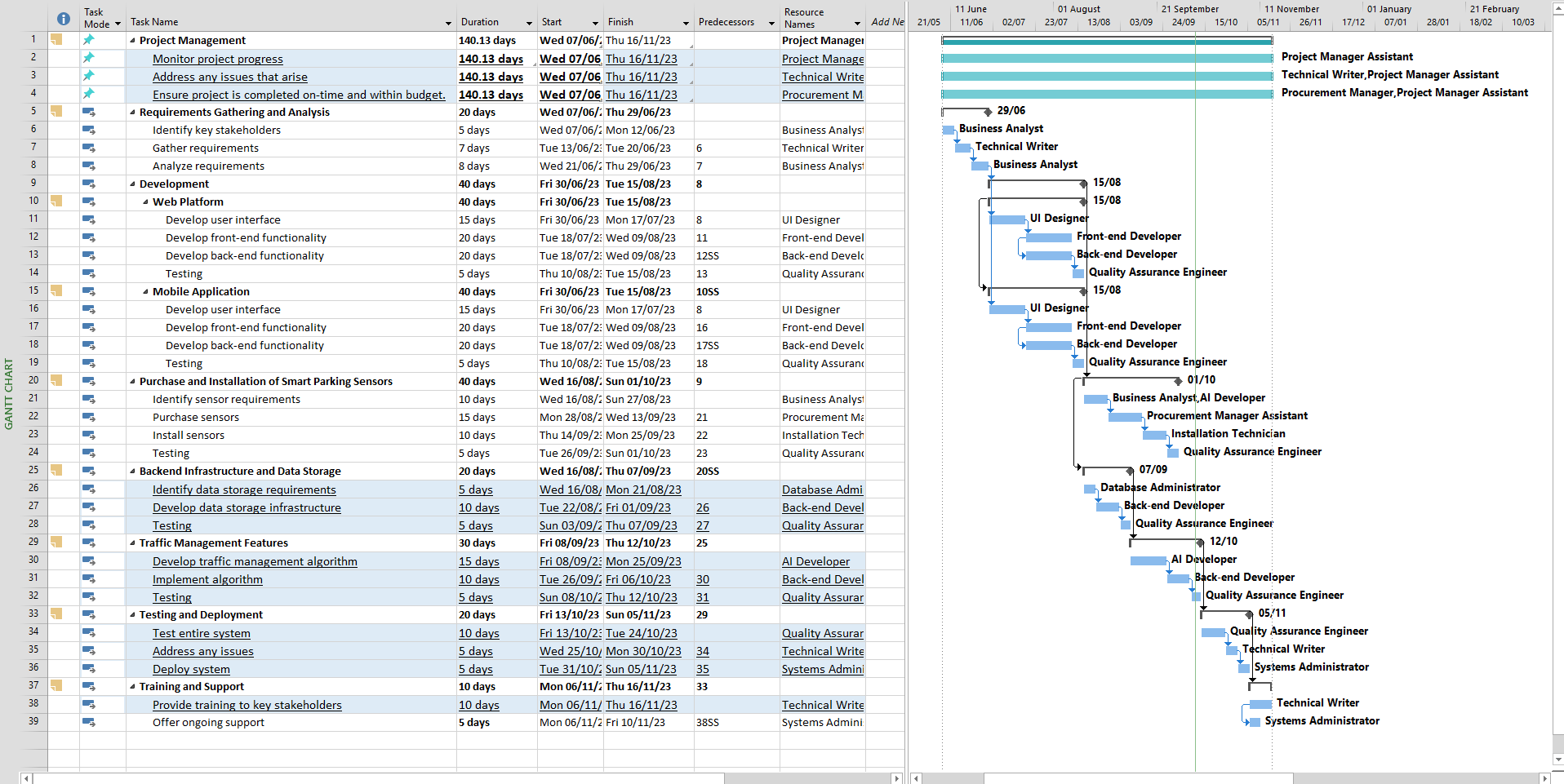Collapse the Development summary task
Screen dimensions: 1564x784
click(132, 184)
